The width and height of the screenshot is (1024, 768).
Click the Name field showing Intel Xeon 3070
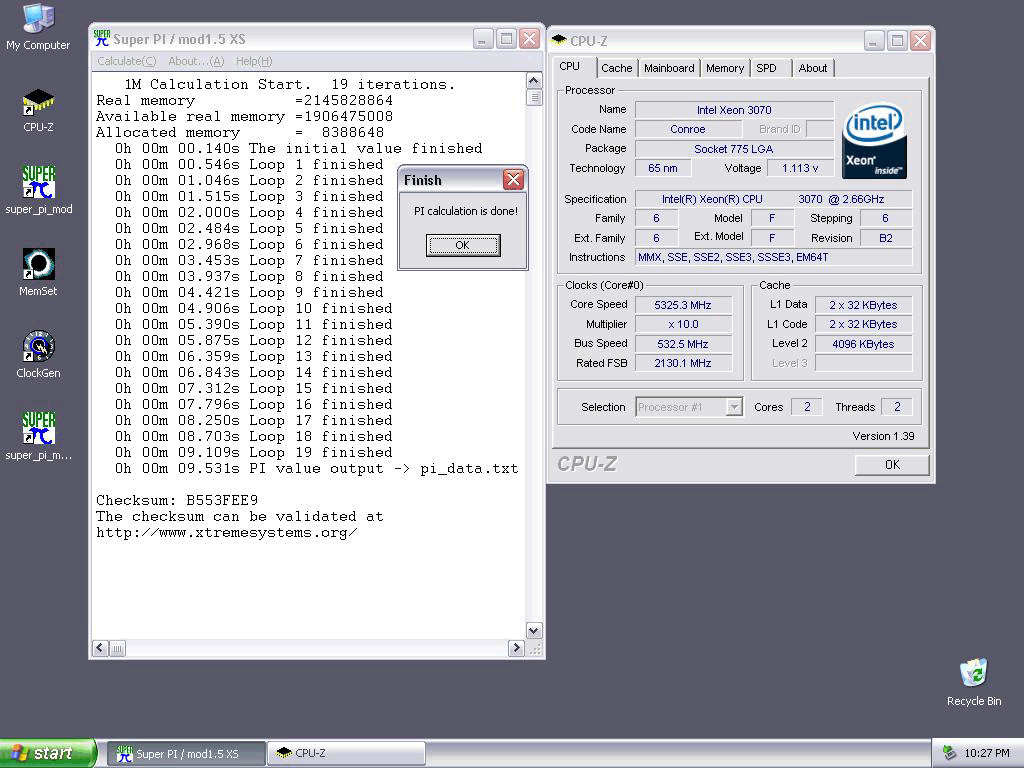click(x=734, y=110)
